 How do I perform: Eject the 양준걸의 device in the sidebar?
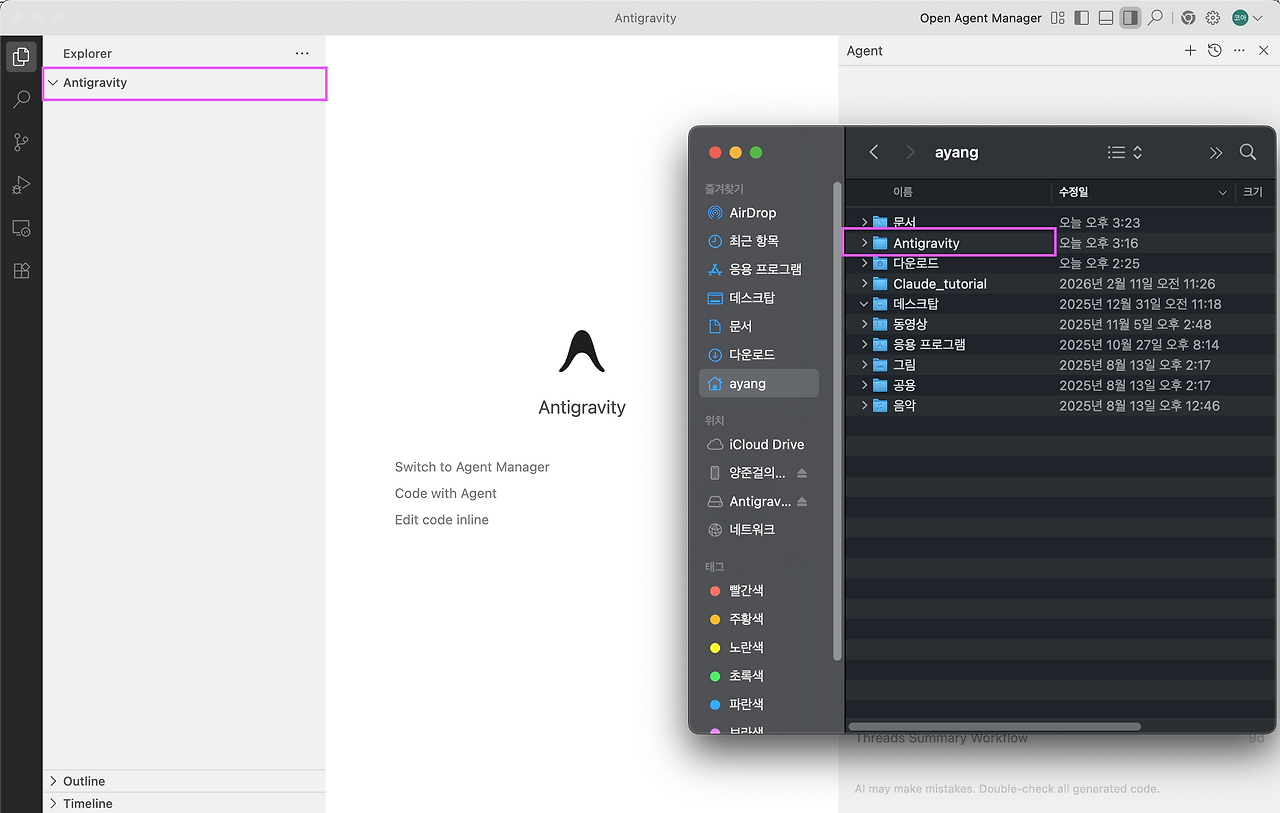click(802, 473)
